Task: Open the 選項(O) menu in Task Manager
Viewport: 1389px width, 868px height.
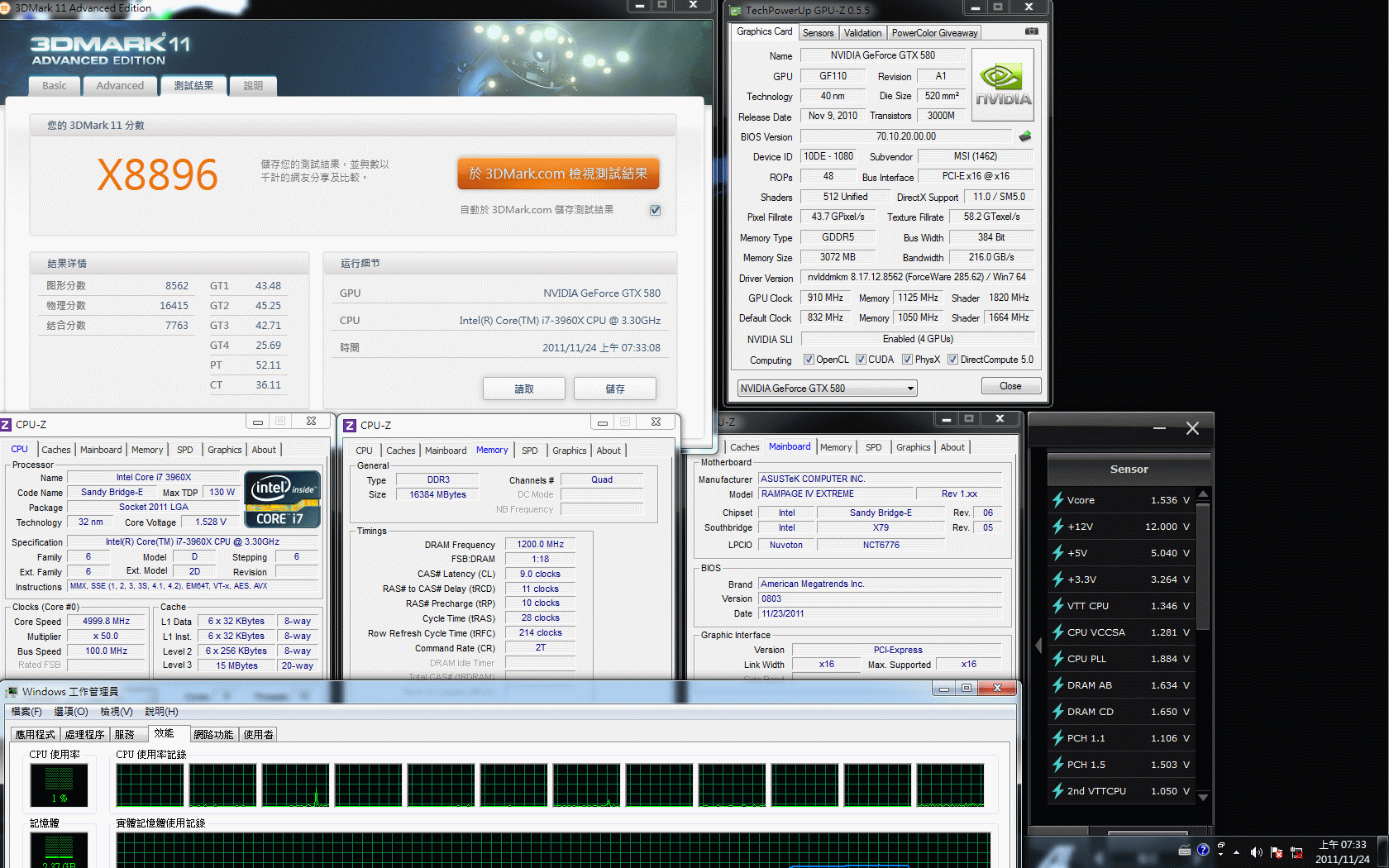Action: coord(71,712)
